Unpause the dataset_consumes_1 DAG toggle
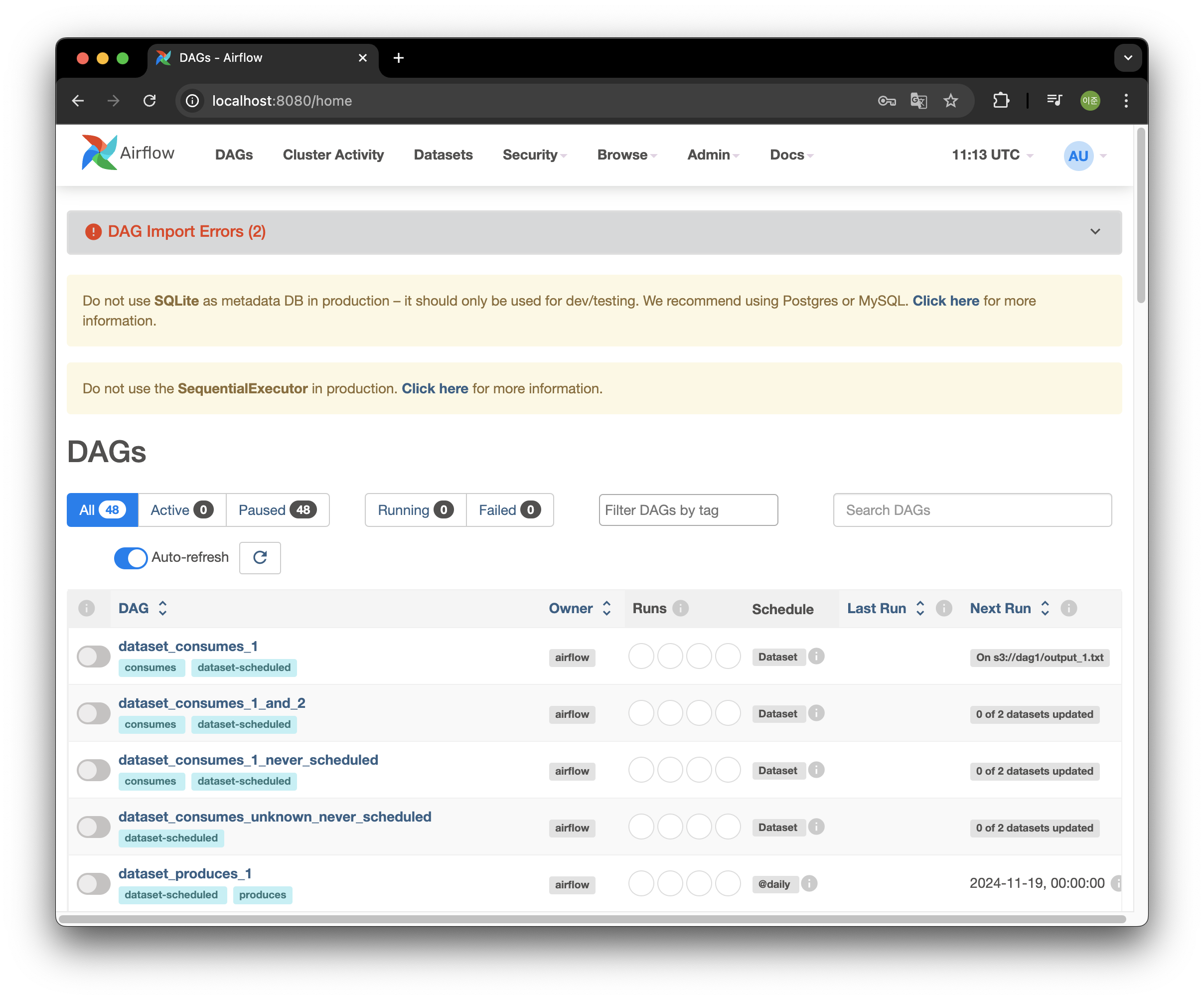The image size is (1204, 1000). point(94,657)
